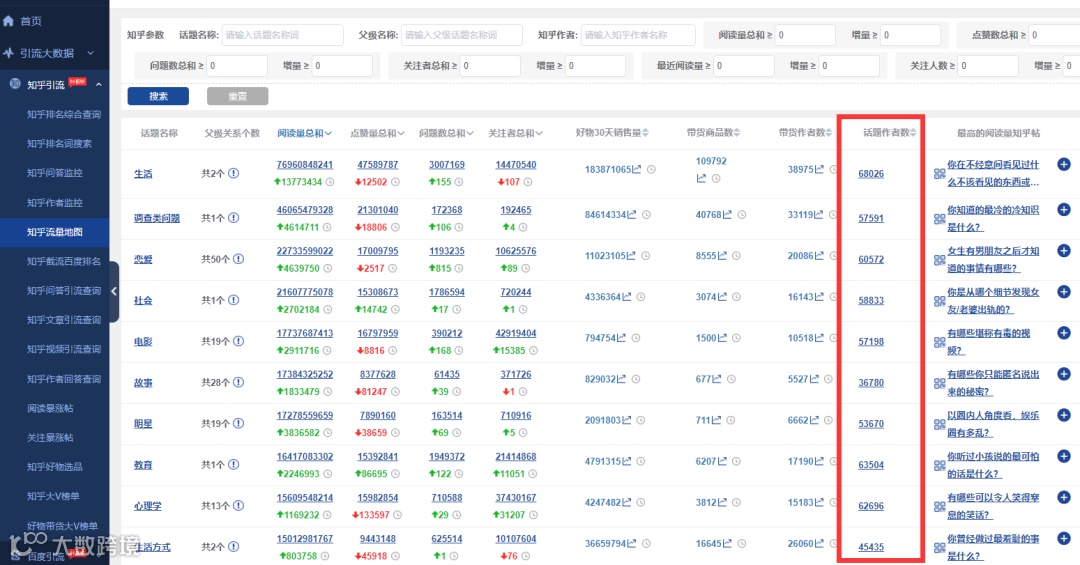Sort by 带货商品数 column header

tap(713, 132)
